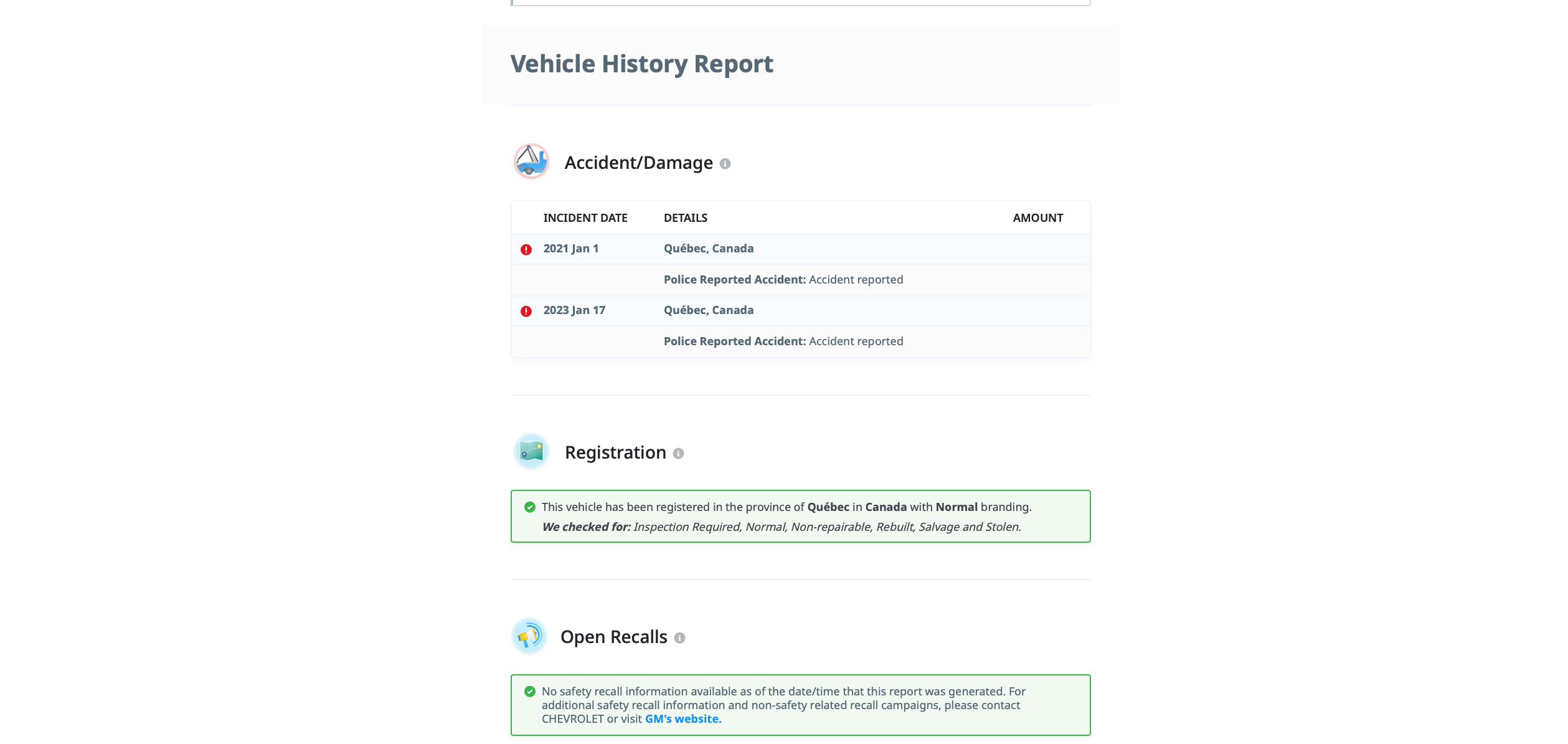Select the 2023 Jan 17 incident row

[x=801, y=311]
